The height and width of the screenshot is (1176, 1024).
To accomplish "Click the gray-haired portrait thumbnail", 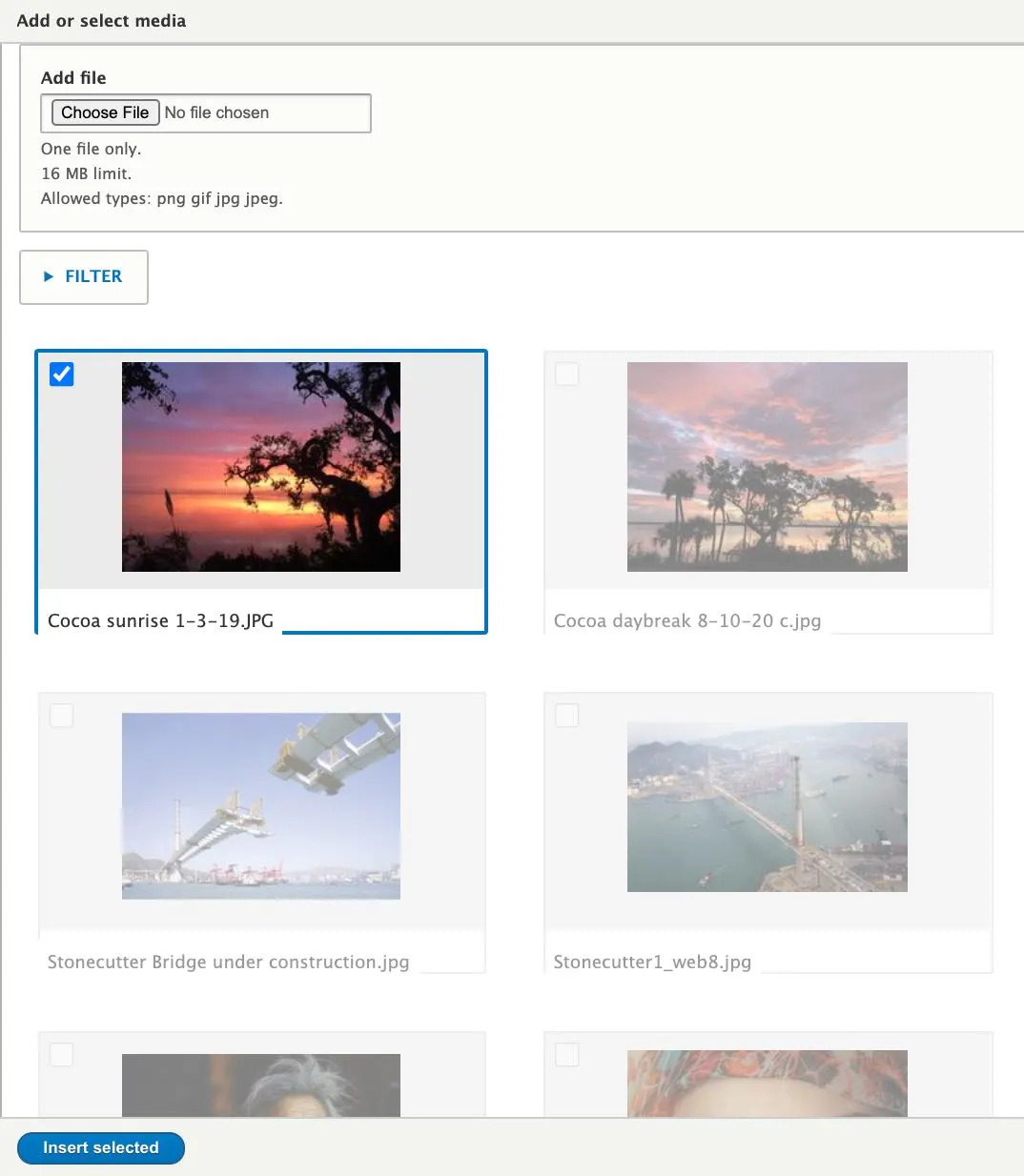I will coord(261,1085).
